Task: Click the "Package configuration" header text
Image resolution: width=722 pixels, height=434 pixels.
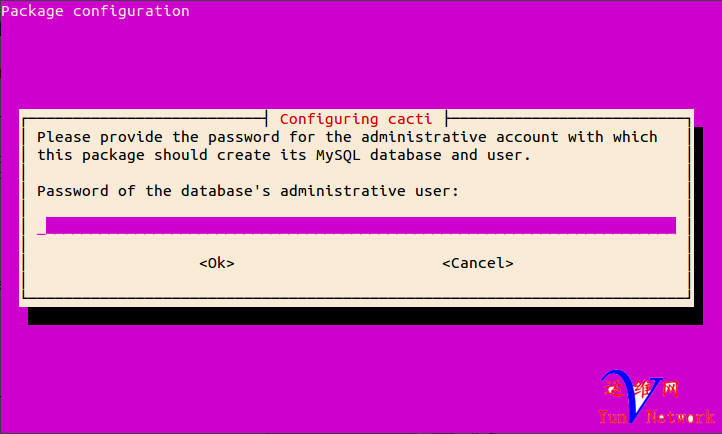Action: coord(97,12)
